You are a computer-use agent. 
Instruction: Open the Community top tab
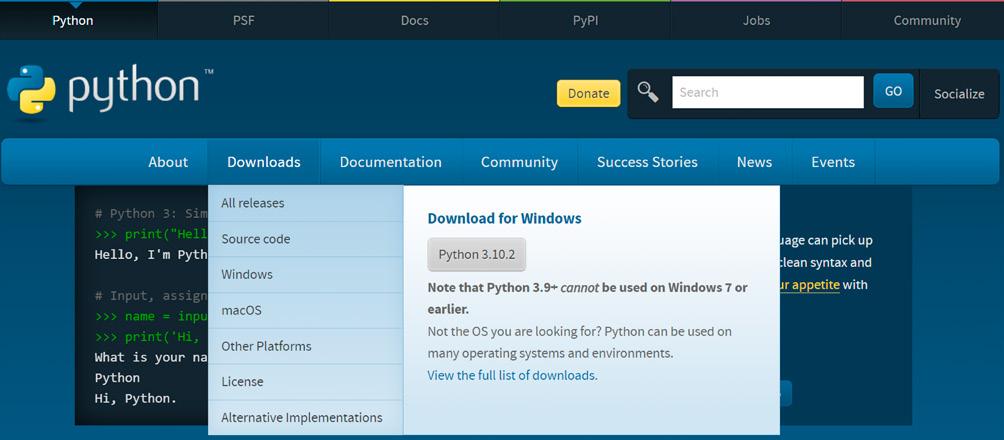click(x=927, y=20)
